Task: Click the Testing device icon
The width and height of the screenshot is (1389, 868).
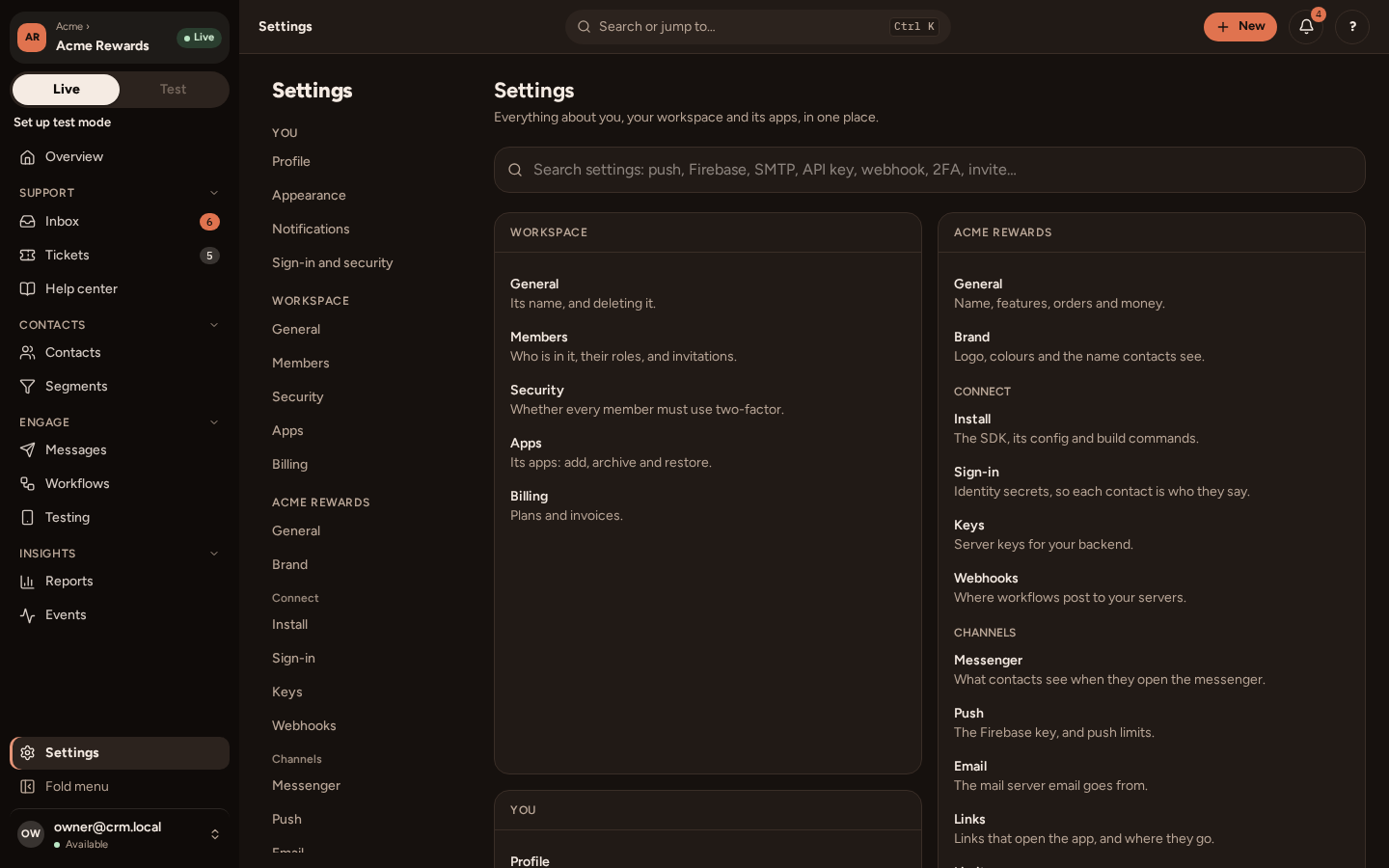Action: (28, 518)
